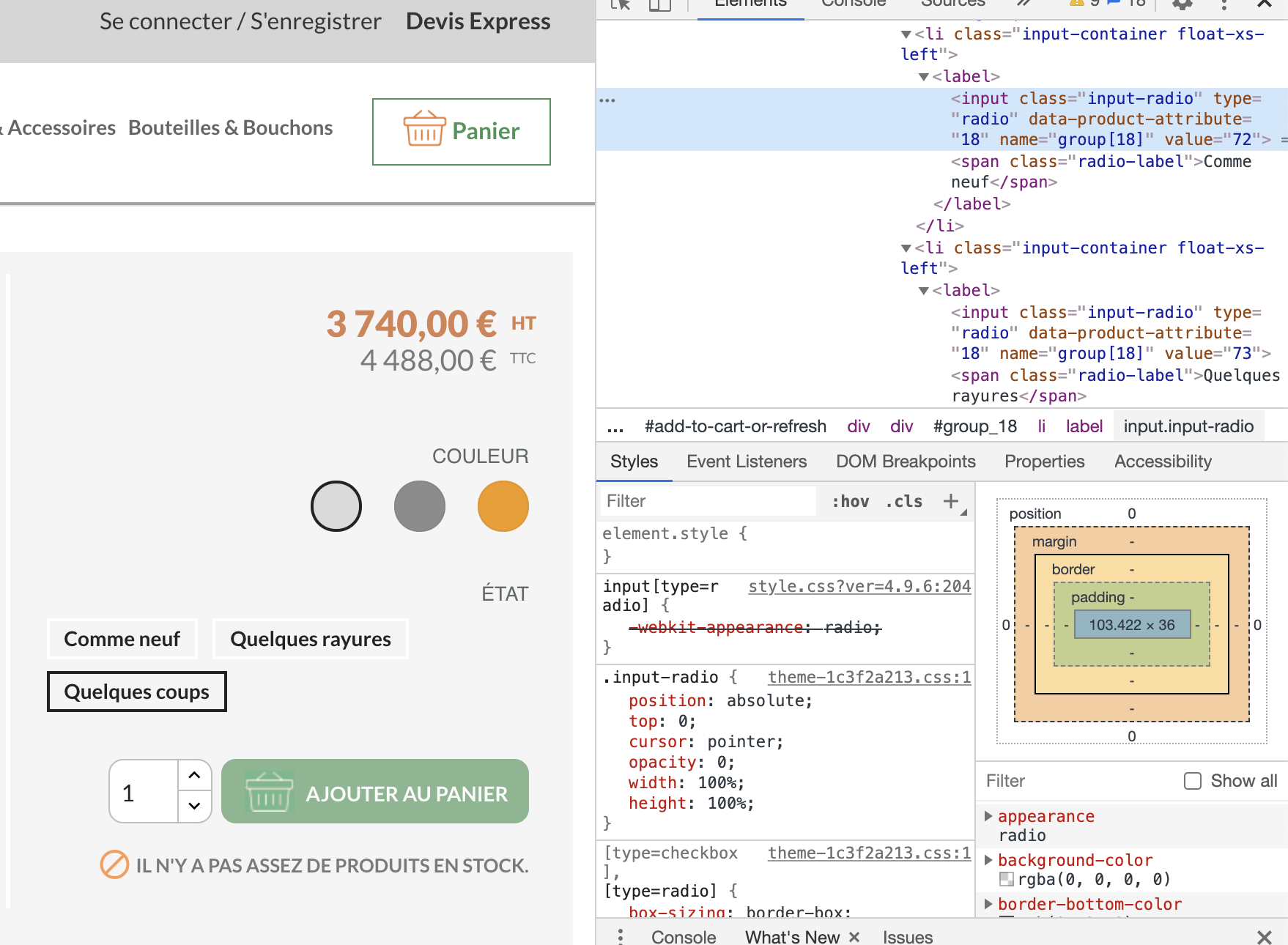Viewport: 1288px width, 945px height.
Task: Decrease quantity with the down arrow
Action: [x=194, y=806]
